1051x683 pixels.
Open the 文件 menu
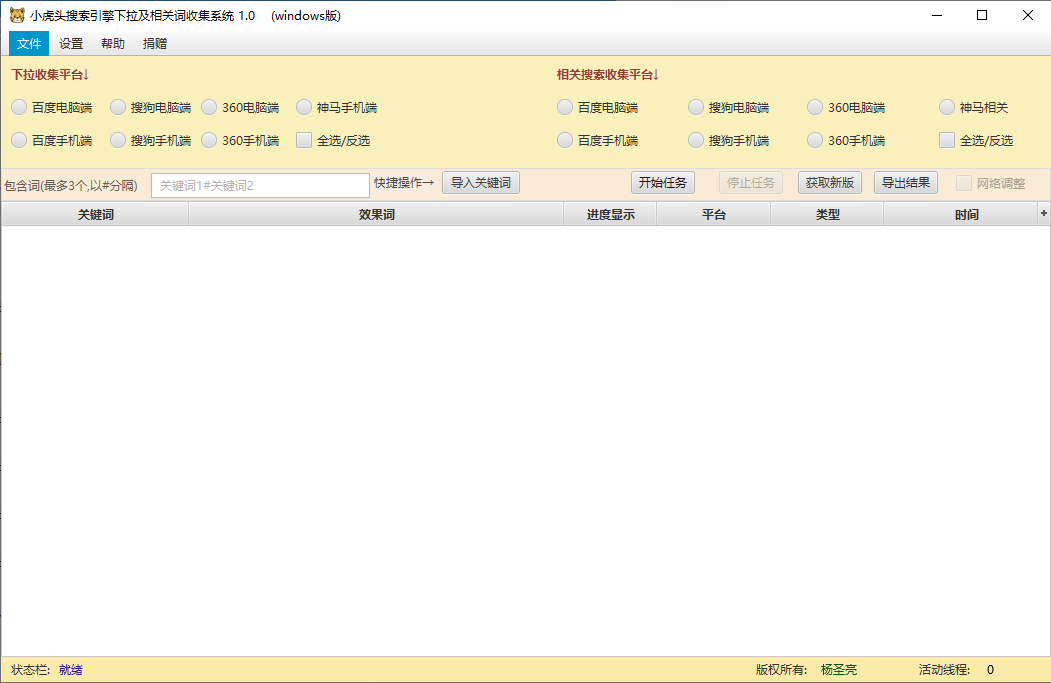[29, 44]
